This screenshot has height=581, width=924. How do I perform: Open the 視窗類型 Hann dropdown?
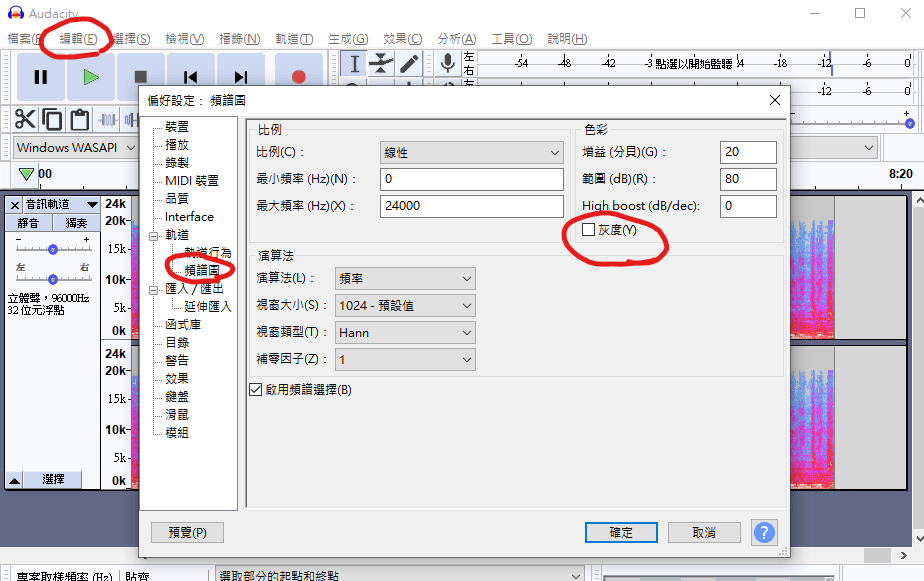pos(405,333)
